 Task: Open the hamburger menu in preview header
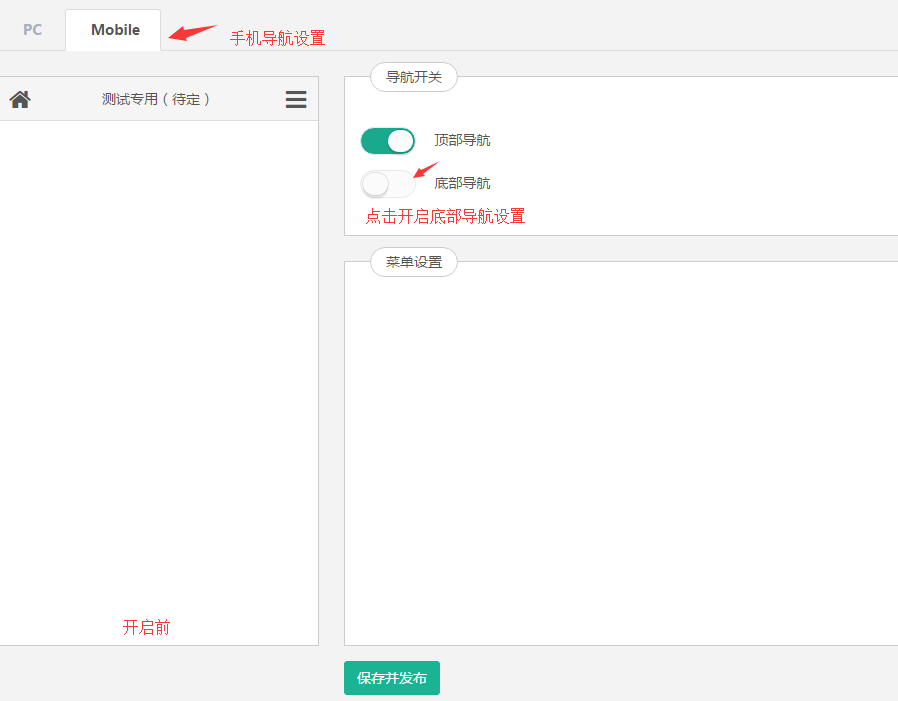point(296,99)
